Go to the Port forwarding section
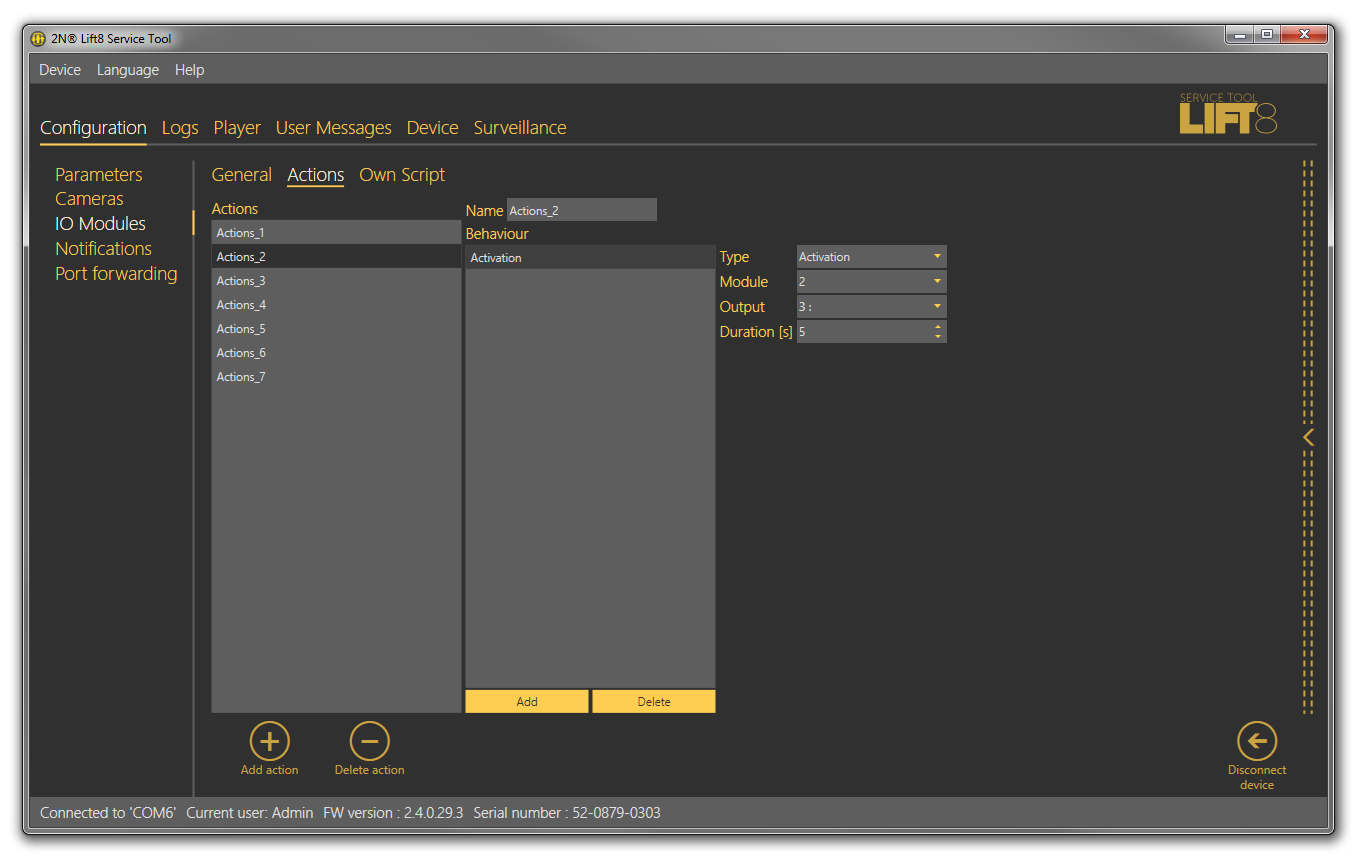The image size is (1362, 856). pyautogui.click(x=116, y=274)
